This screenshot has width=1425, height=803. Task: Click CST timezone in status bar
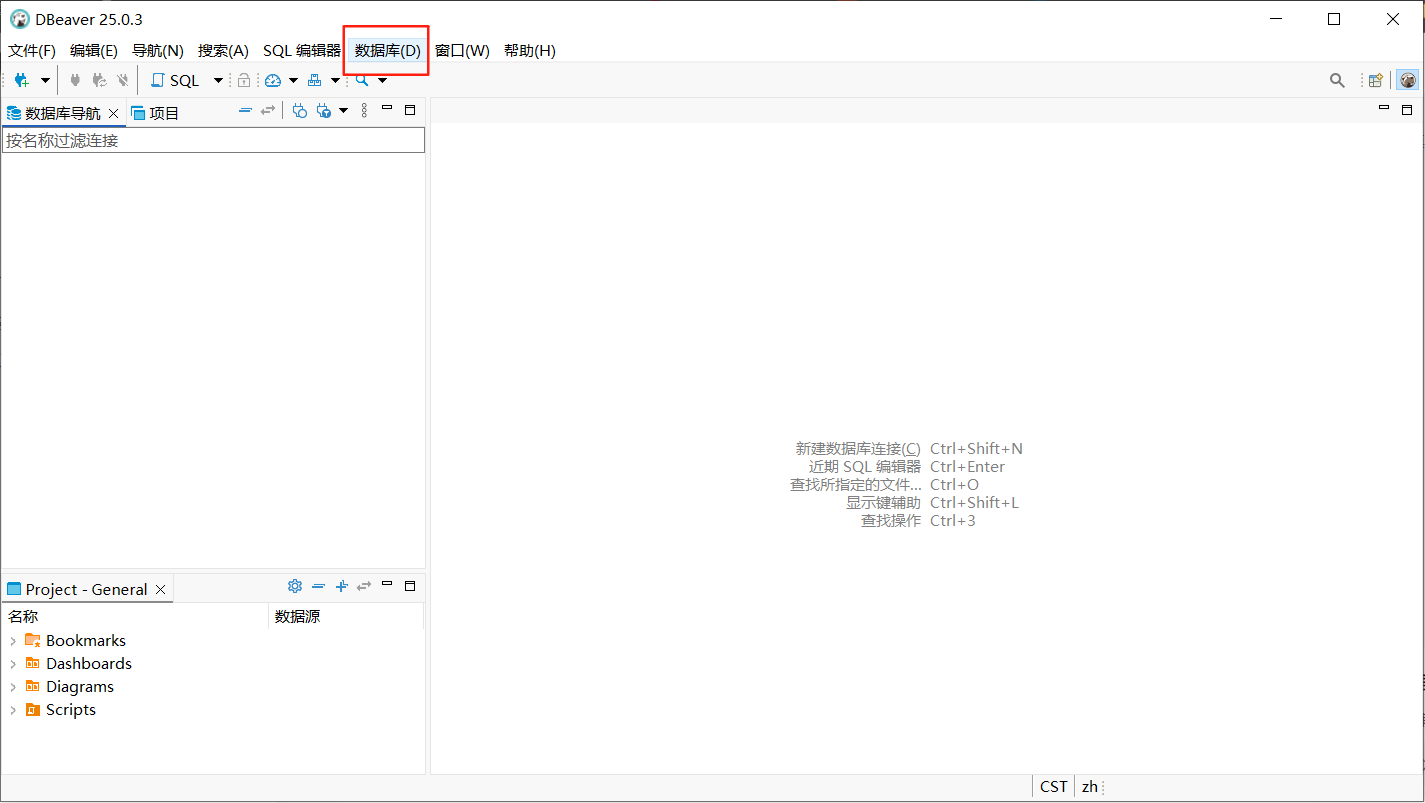(1053, 787)
